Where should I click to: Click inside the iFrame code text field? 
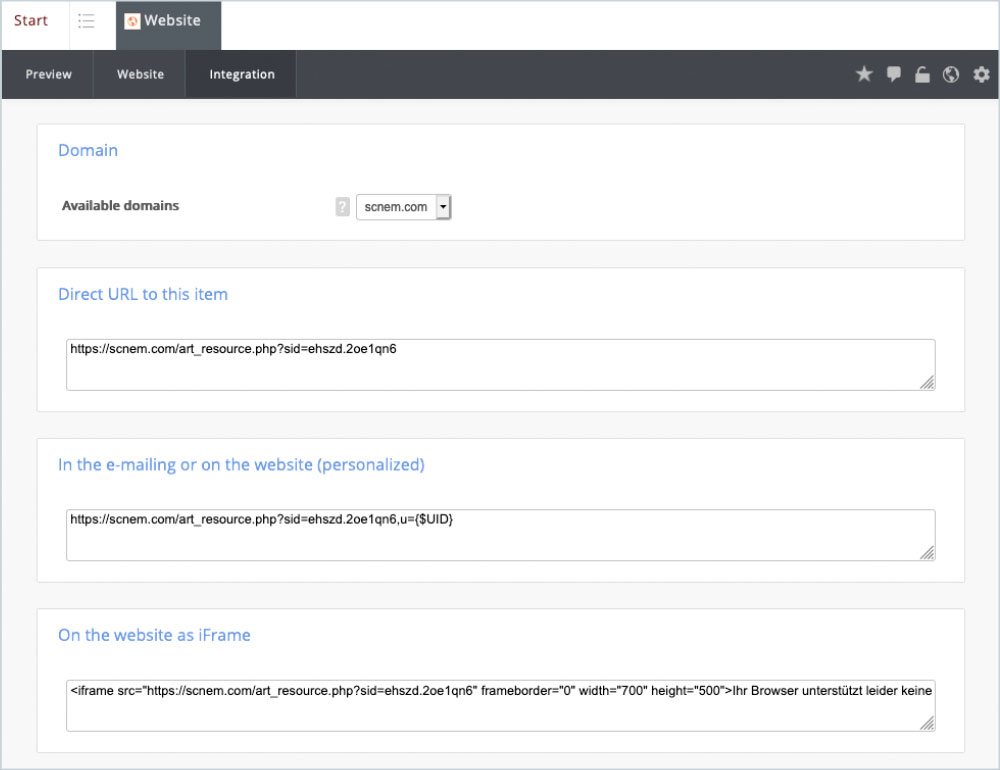coord(501,706)
